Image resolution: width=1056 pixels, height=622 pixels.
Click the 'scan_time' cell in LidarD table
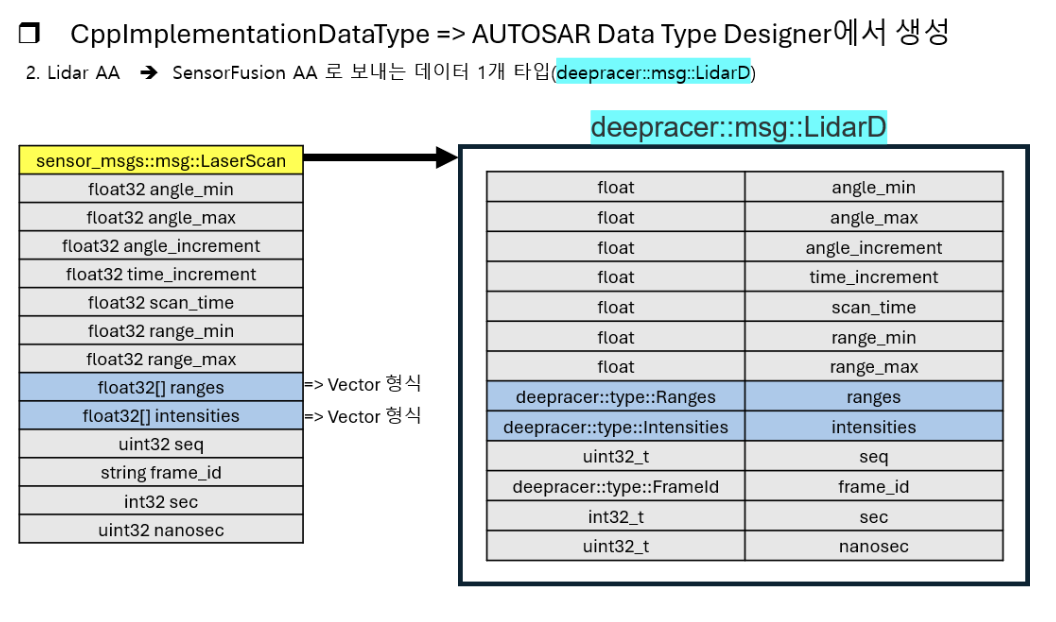(x=873, y=307)
